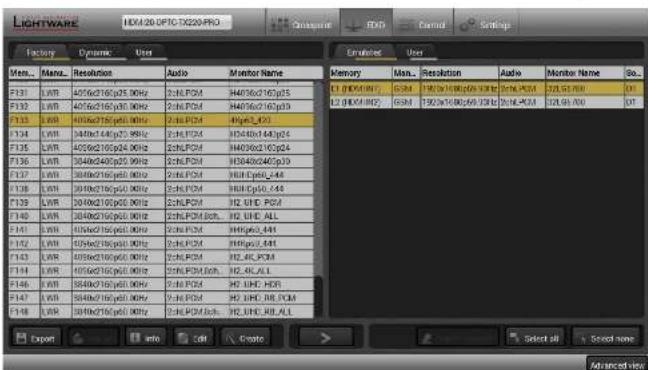
Task: Select row F146 H2_UHD_HDR
Action: point(161,284)
